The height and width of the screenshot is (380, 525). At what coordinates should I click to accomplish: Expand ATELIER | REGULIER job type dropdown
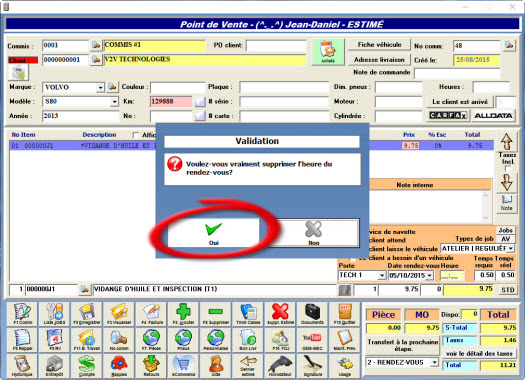[511, 248]
